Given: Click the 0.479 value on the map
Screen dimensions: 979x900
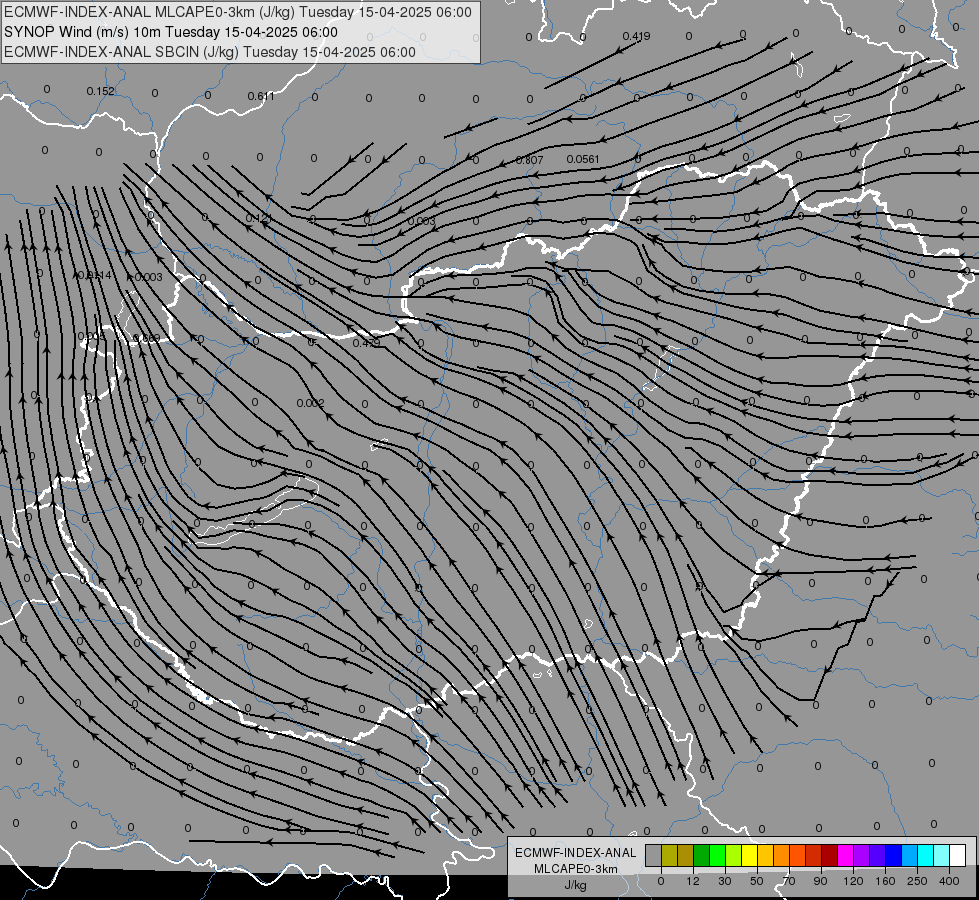Looking at the screenshot, I should coord(367,344).
